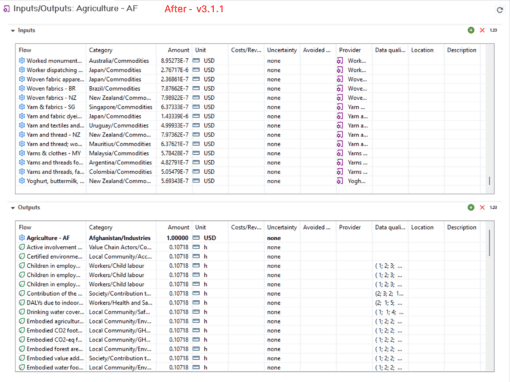Click flow icon of Woven fabrics - BR
510x382 pixels.
click(22, 88)
